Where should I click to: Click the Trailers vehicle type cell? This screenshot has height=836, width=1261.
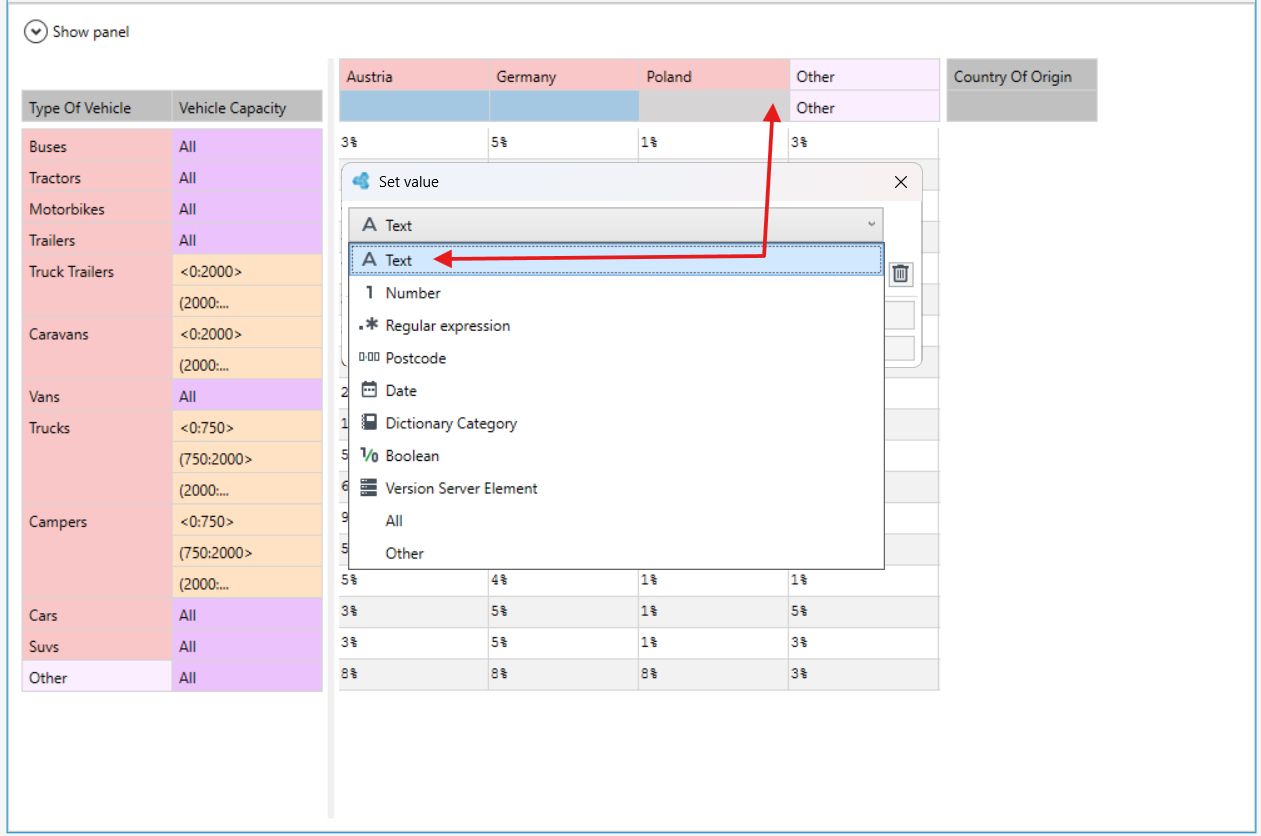97,240
